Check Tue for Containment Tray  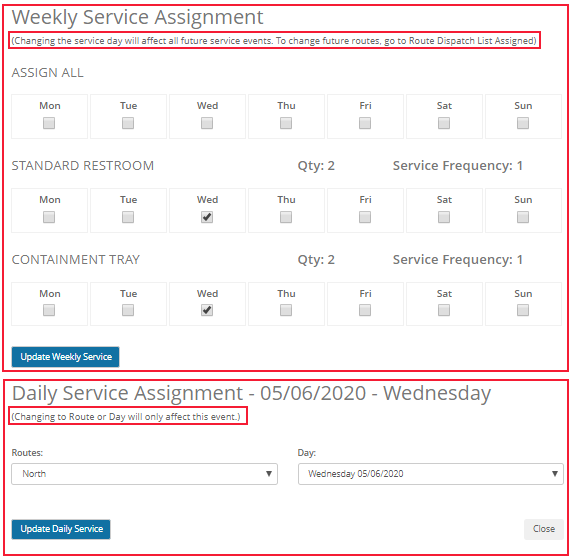(x=128, y=310)
